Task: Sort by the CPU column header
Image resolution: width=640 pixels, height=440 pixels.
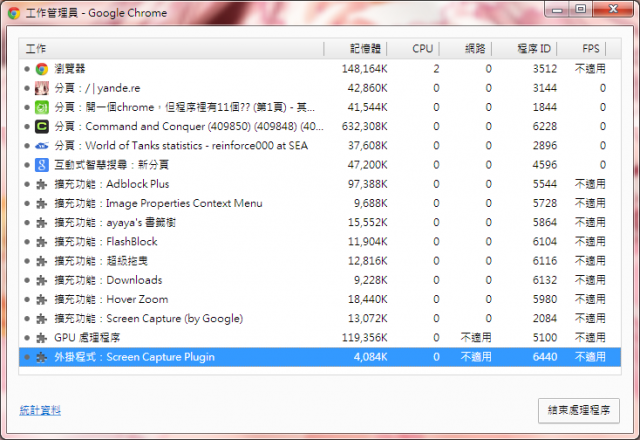Action: pos(413,49)
